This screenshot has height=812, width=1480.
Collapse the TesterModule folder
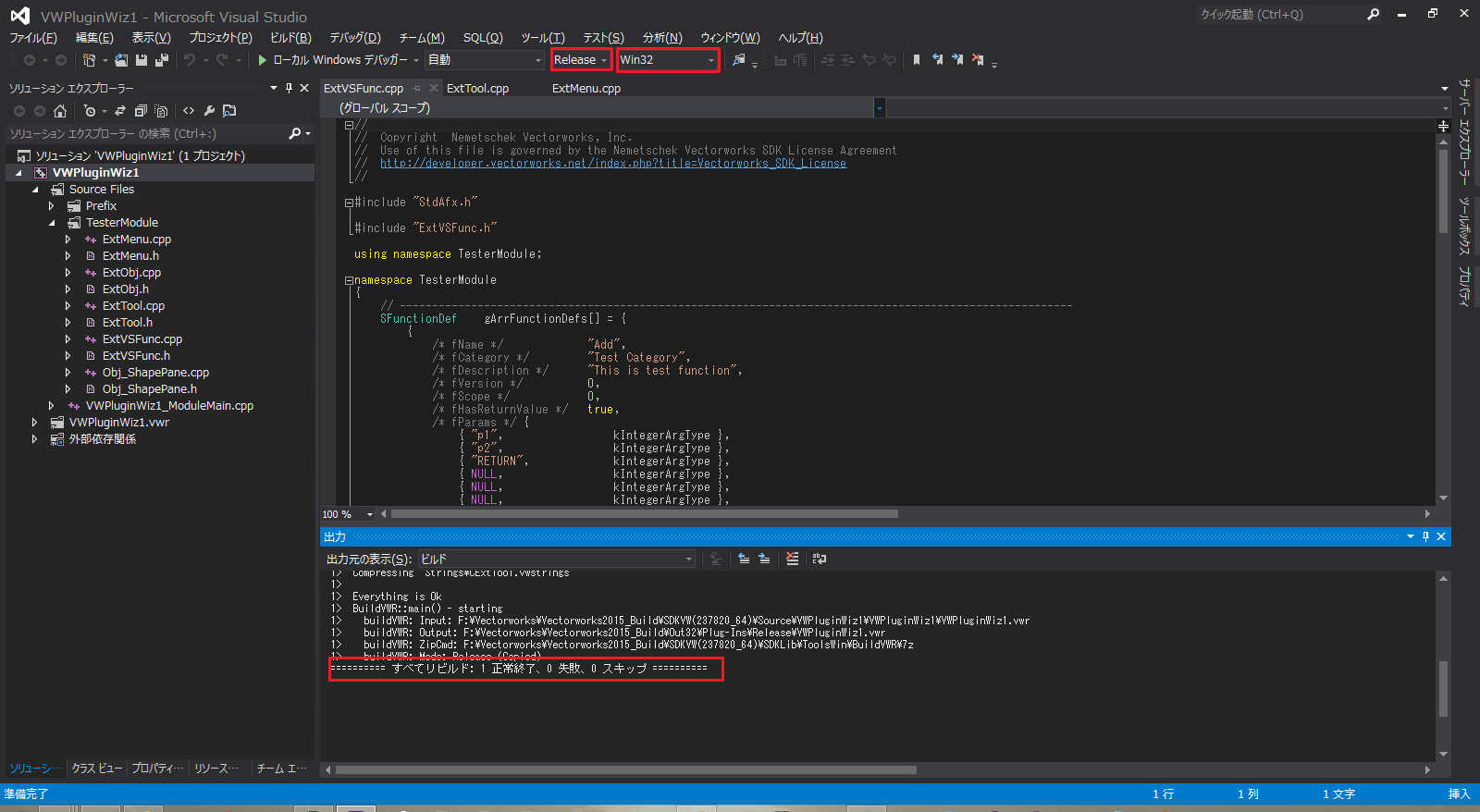(51, 223)
